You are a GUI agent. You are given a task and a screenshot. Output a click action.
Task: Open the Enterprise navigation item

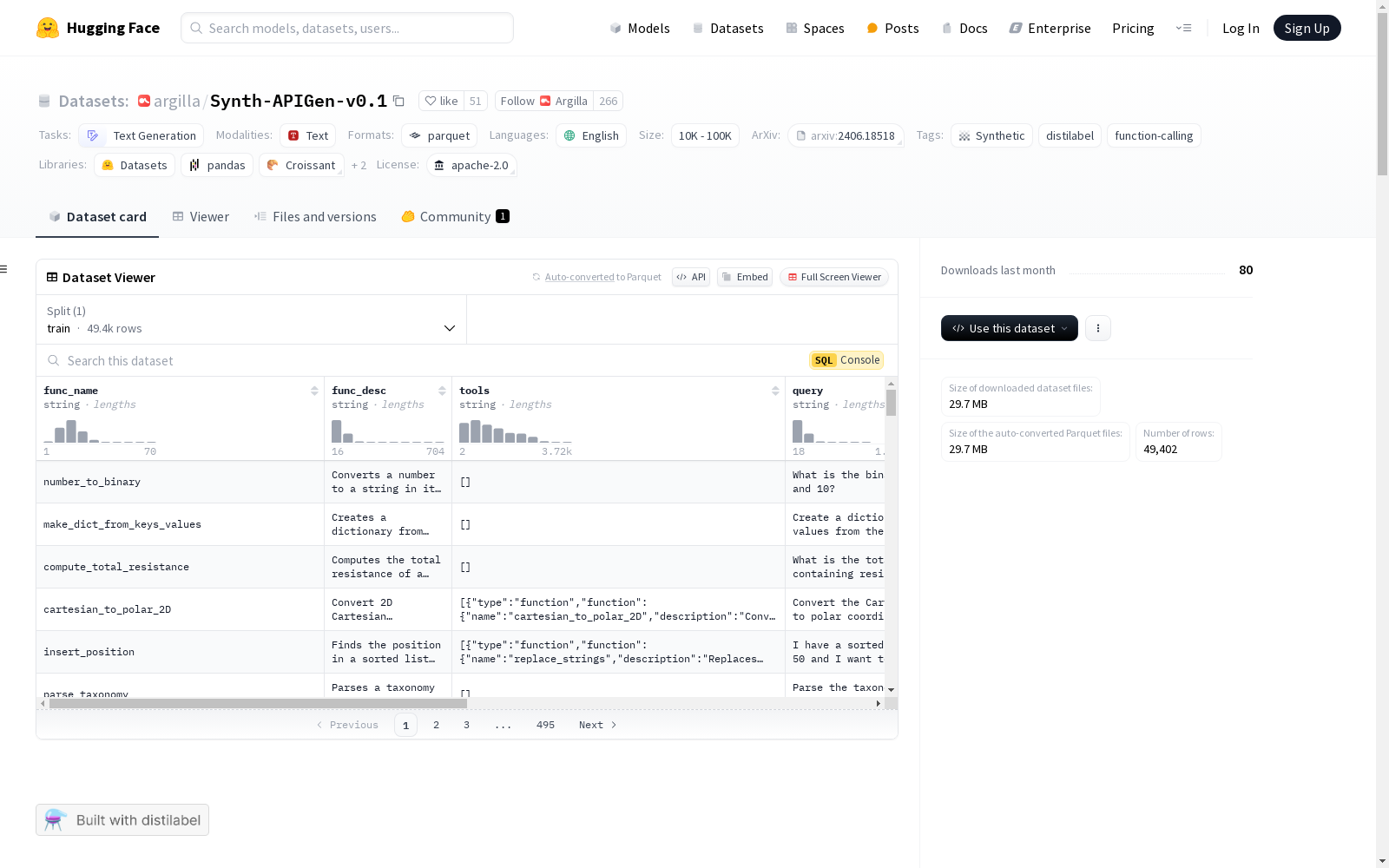pyautogui.click(x=1050, y=28)
